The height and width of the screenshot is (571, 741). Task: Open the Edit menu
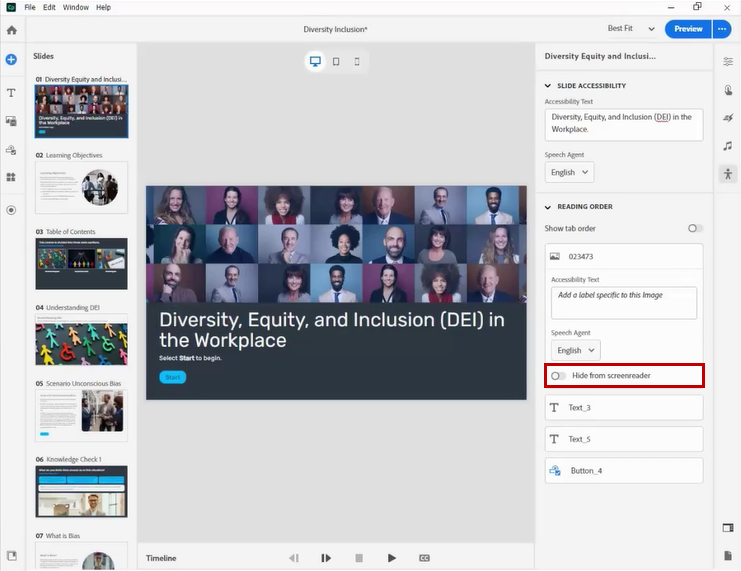[49, 7]
